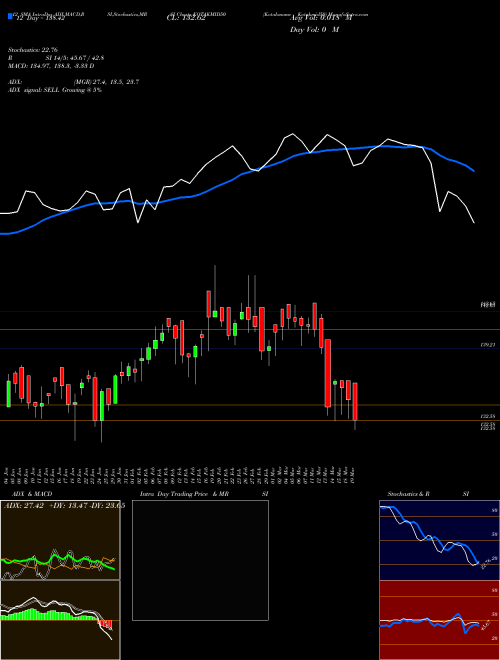This screenshot has width=500, height=660.
Task: Click the 139.21 price level label
Action: 488,345
